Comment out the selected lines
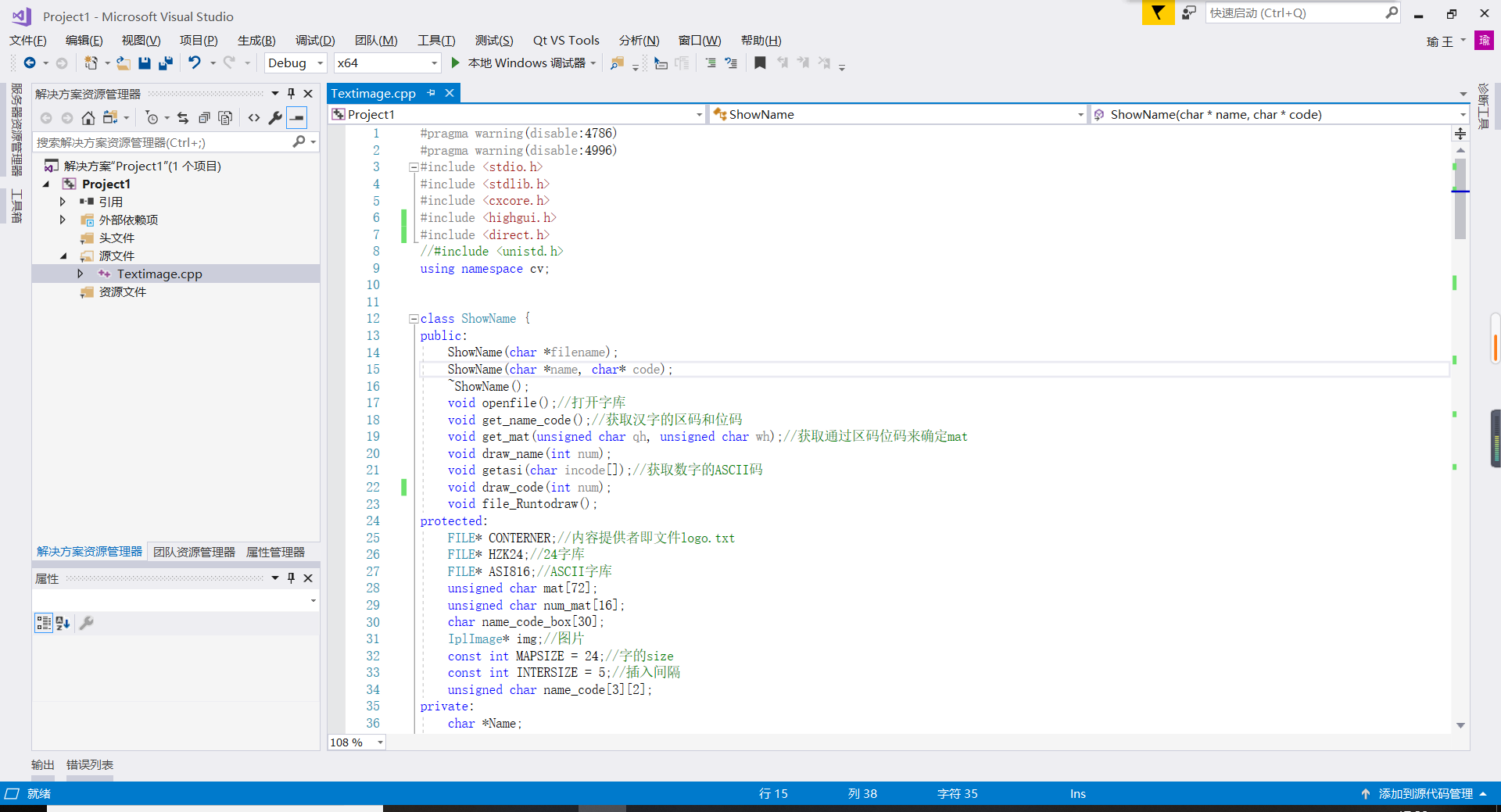 coord(711,63)
